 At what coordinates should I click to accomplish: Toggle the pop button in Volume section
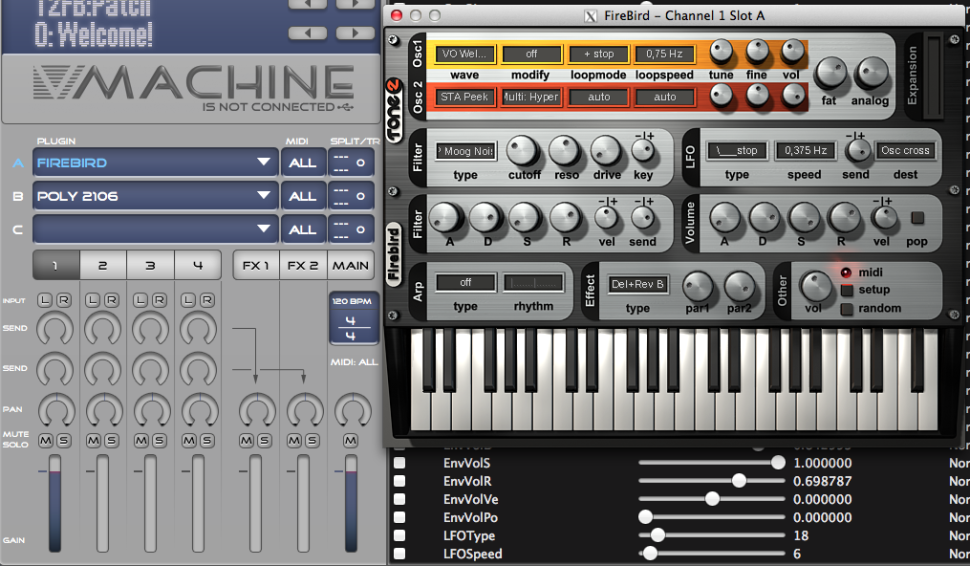917,218
